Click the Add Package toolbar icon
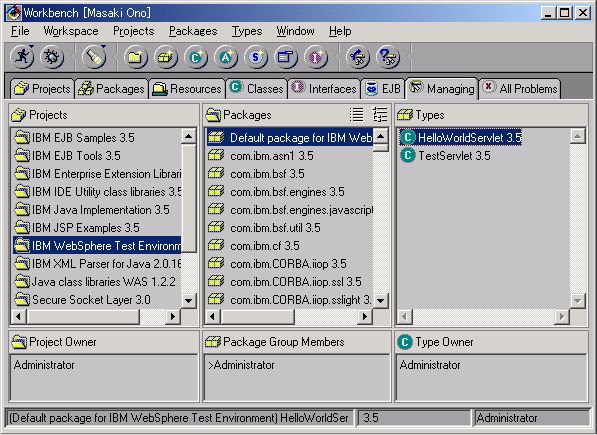This screenshot has height=435, width=597. [166, 57]
